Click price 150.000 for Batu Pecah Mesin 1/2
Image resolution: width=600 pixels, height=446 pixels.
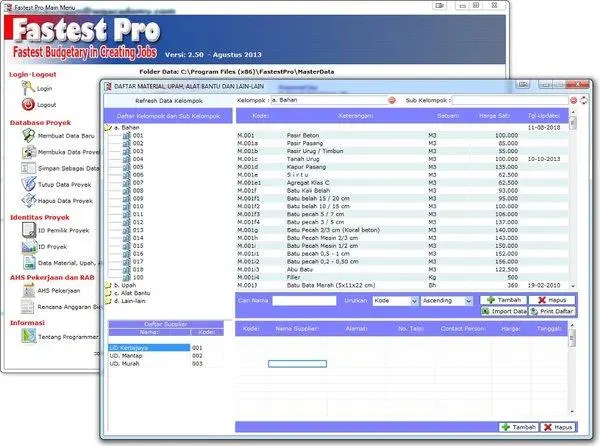(506, 246)
